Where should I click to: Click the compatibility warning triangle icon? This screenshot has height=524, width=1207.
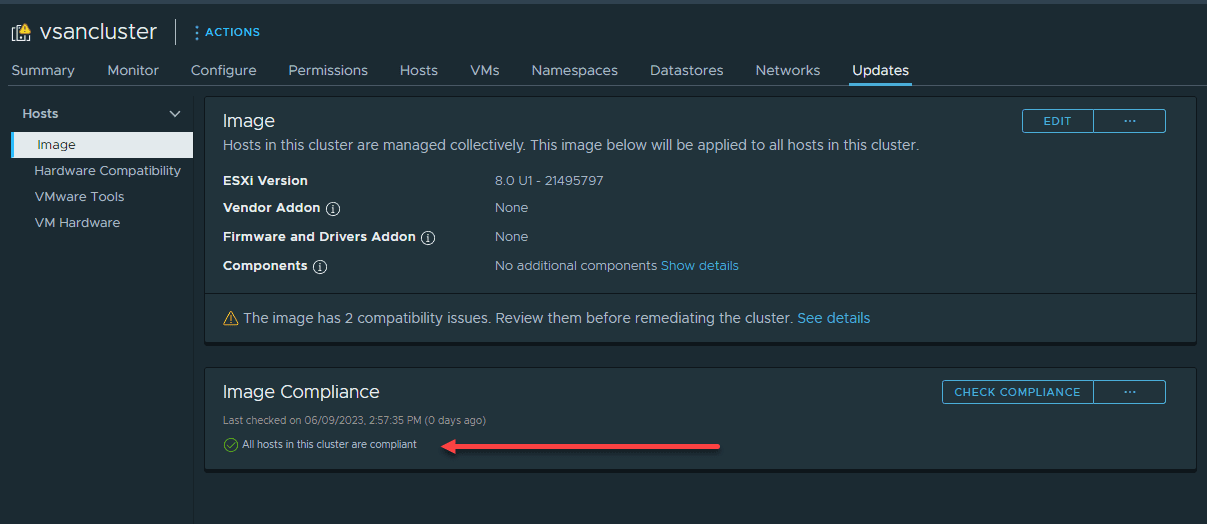click(x=231, y=319)
